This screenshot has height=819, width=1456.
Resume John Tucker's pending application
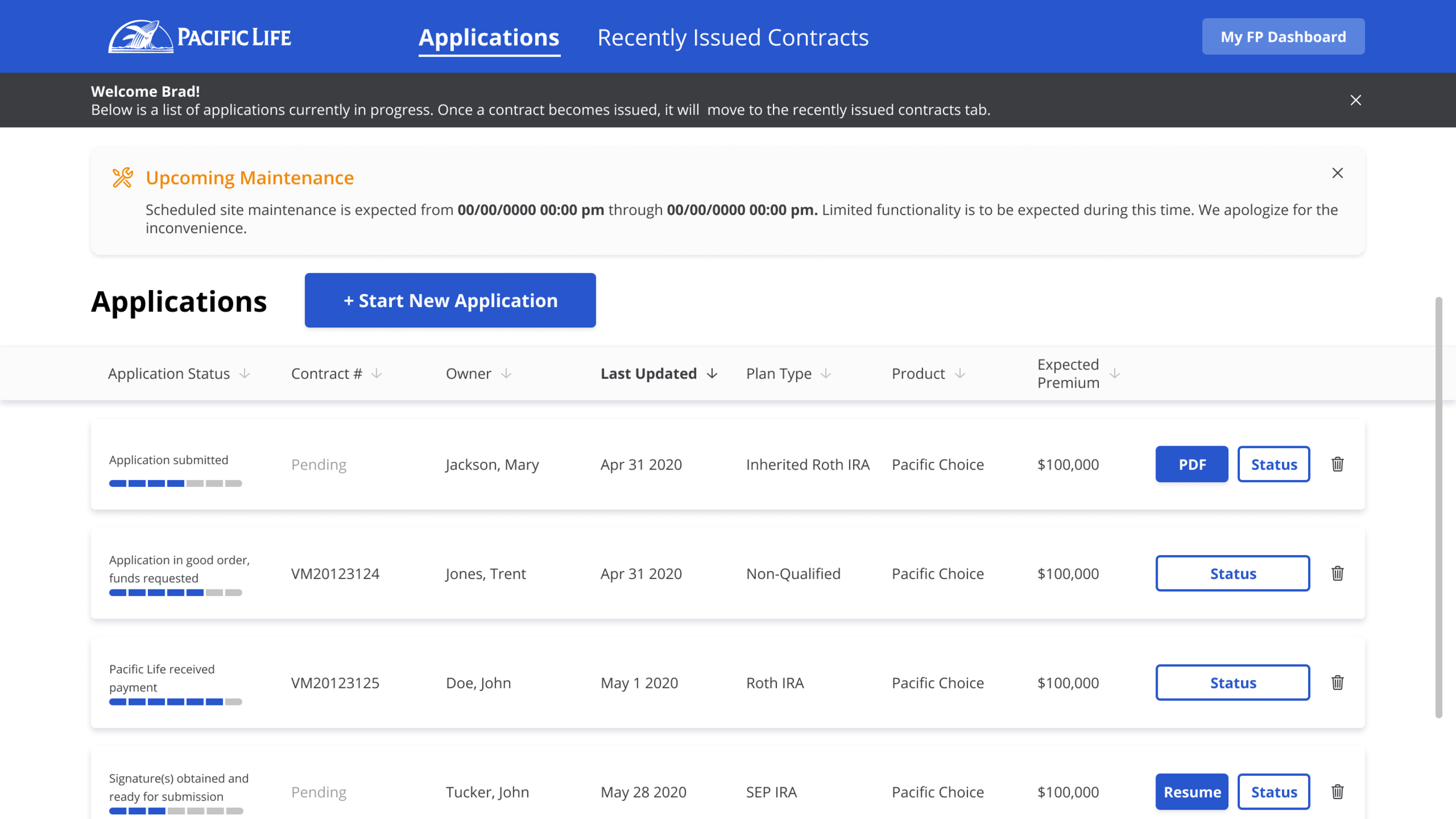click(1192, 792)
